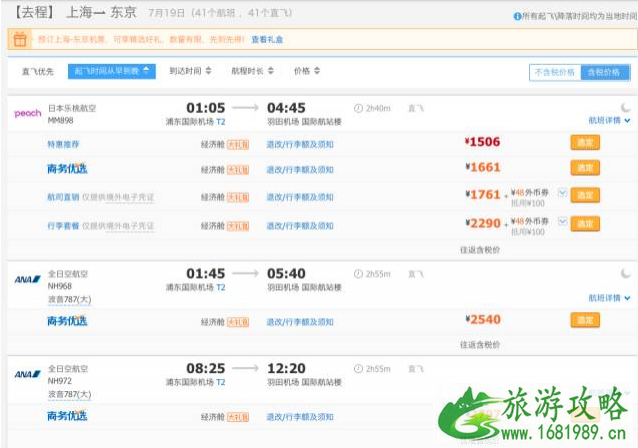Click clock duration icon for NH968 flight
638x448 pixels.
point(358,274)
